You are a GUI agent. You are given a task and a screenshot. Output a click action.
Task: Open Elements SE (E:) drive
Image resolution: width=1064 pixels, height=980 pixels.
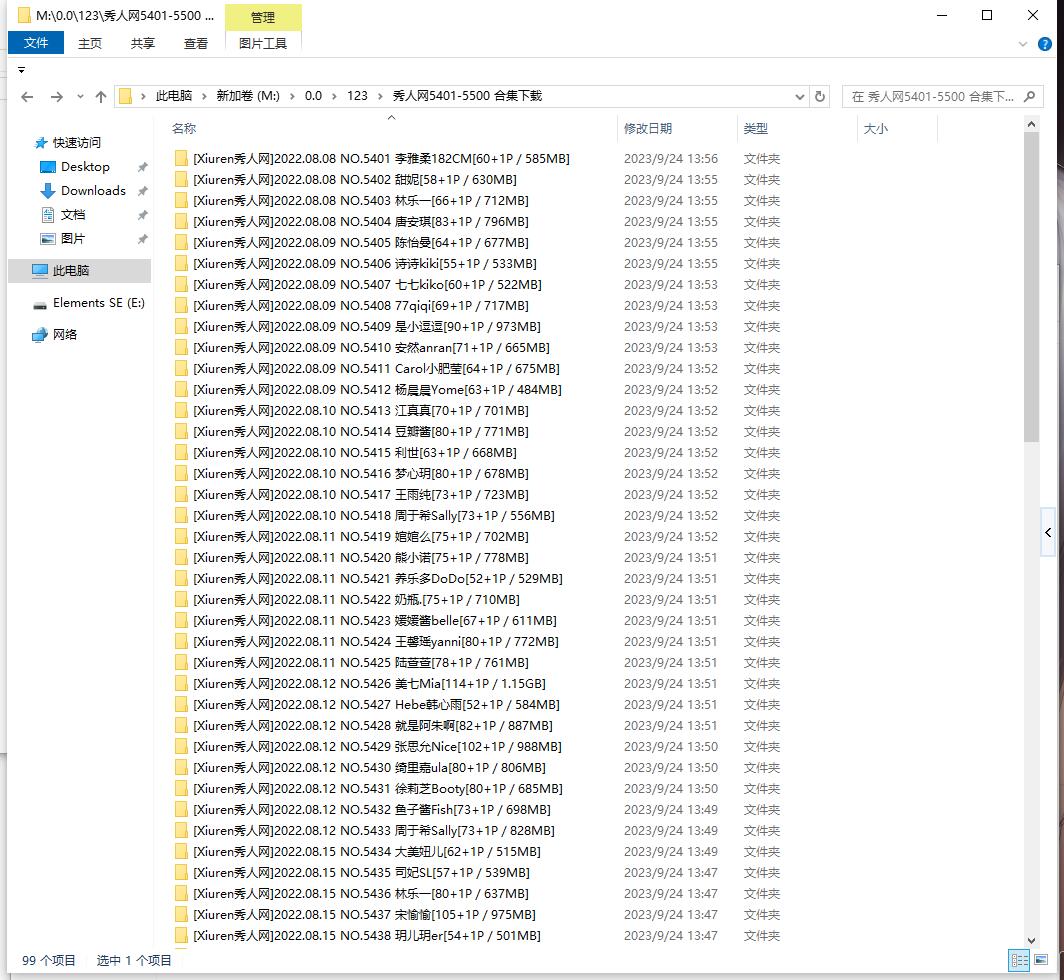[x=98, y=303]
